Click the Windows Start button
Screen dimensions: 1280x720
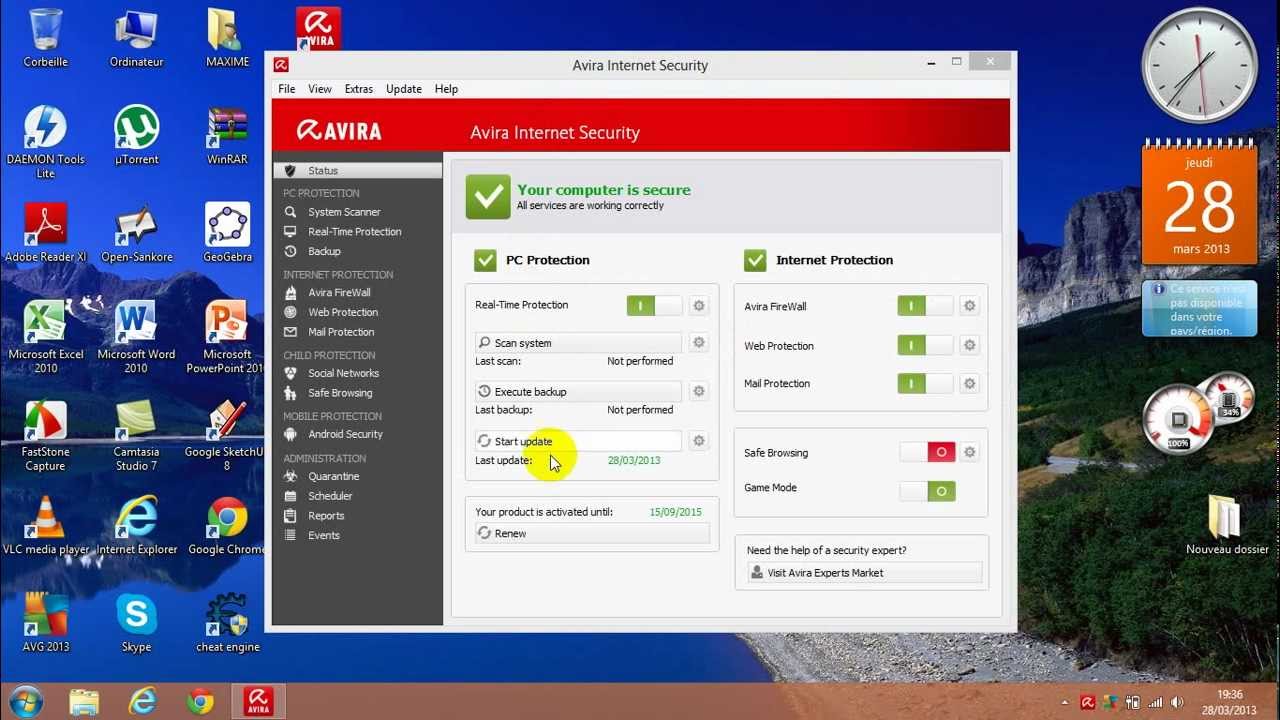[x=26, y=701]
